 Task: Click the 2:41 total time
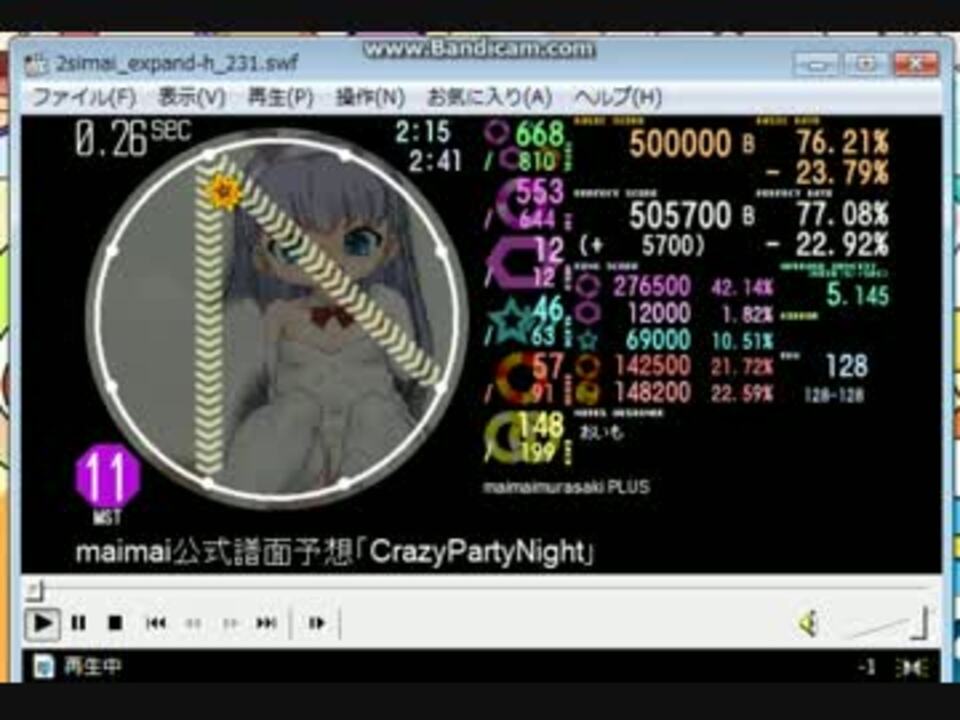click(x=435, y=161)
